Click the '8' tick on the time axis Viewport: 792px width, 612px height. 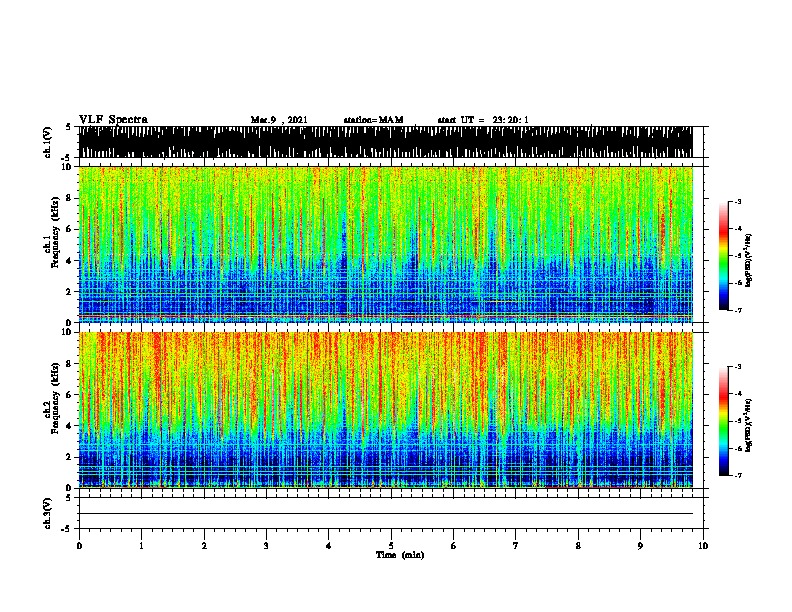[x=578, y=546]
